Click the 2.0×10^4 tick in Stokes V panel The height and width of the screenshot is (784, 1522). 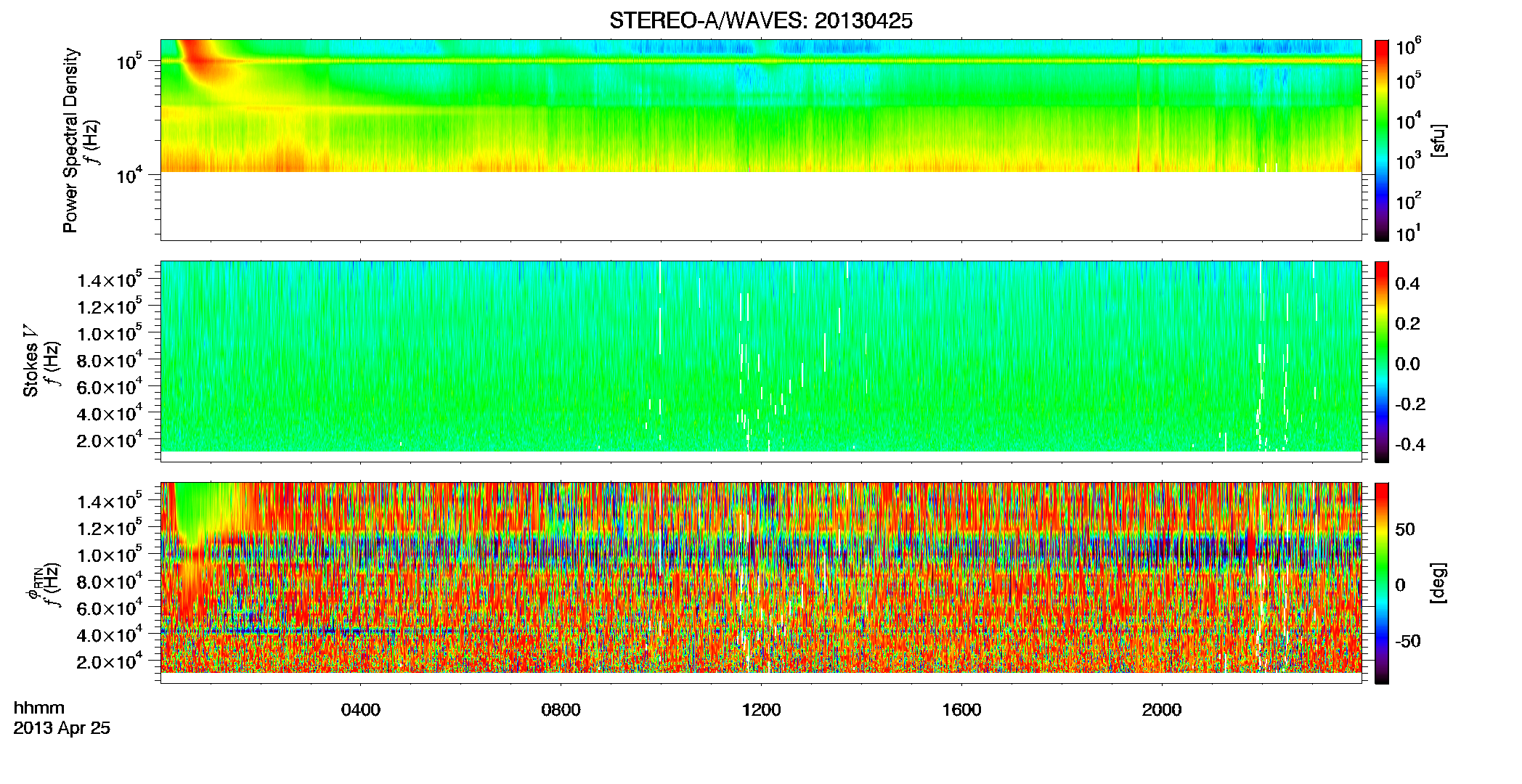(x=109, y=441)
